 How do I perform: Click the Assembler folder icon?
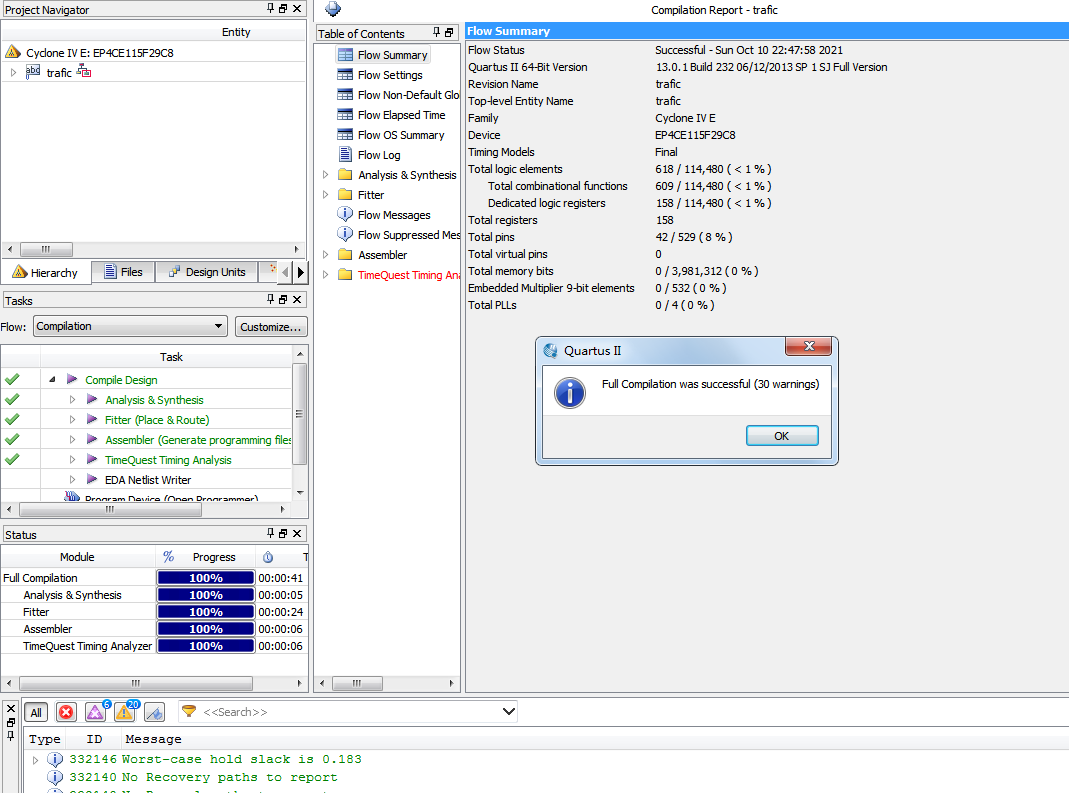346,254
